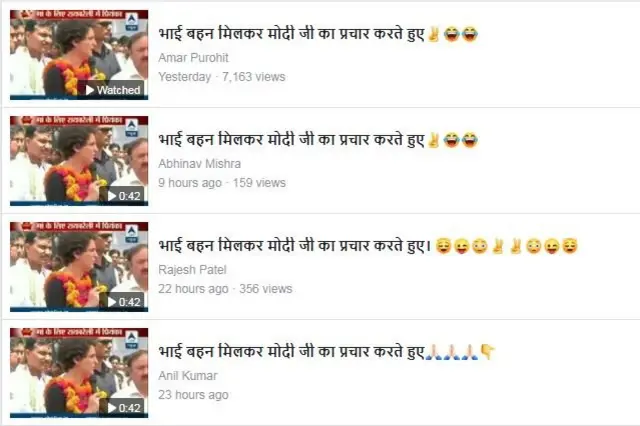Click the Yesterday · 7,163 views text
640x426 pixels.
[222, 77]
